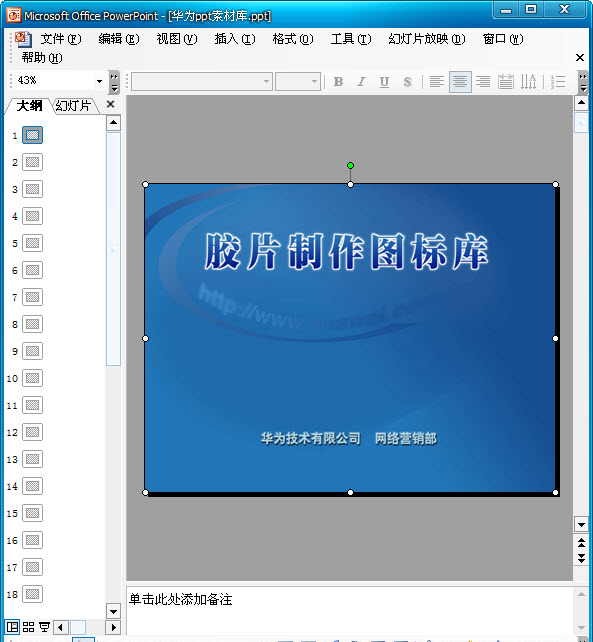The image size is (593, 642).
Task: Toggle Underline formatting button
Action: click(384, 81)
